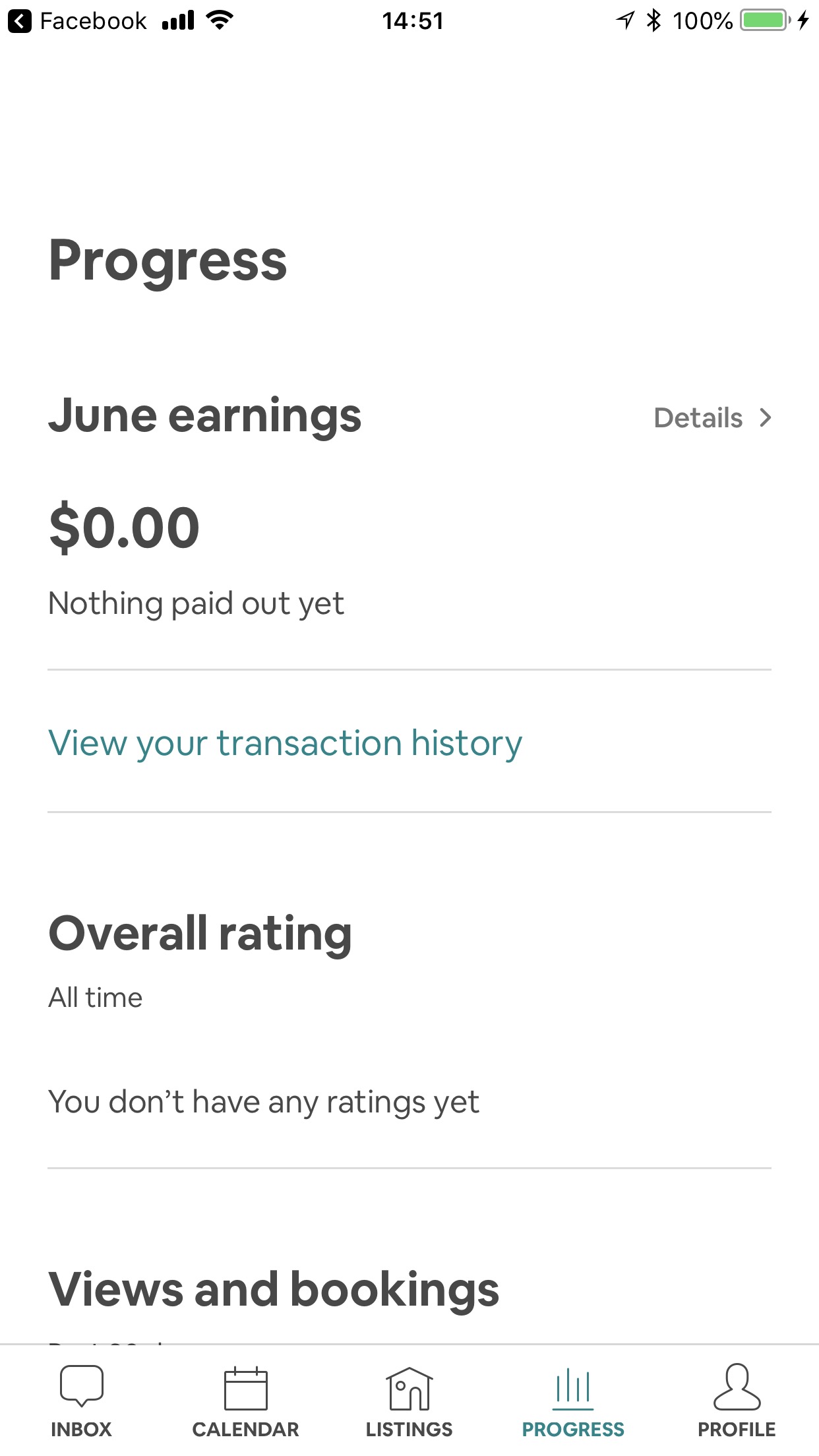Select the PROFILE tab label
The width and height of the screenshot is (819, 1456).
point(737,1429)
